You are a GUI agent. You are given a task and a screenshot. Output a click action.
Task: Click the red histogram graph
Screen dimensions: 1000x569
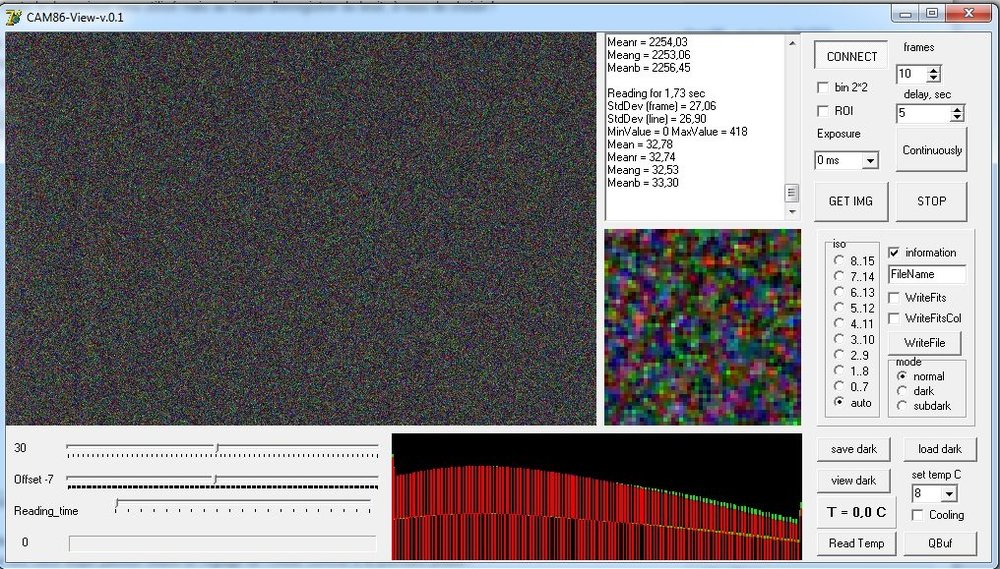coord(596,497)
